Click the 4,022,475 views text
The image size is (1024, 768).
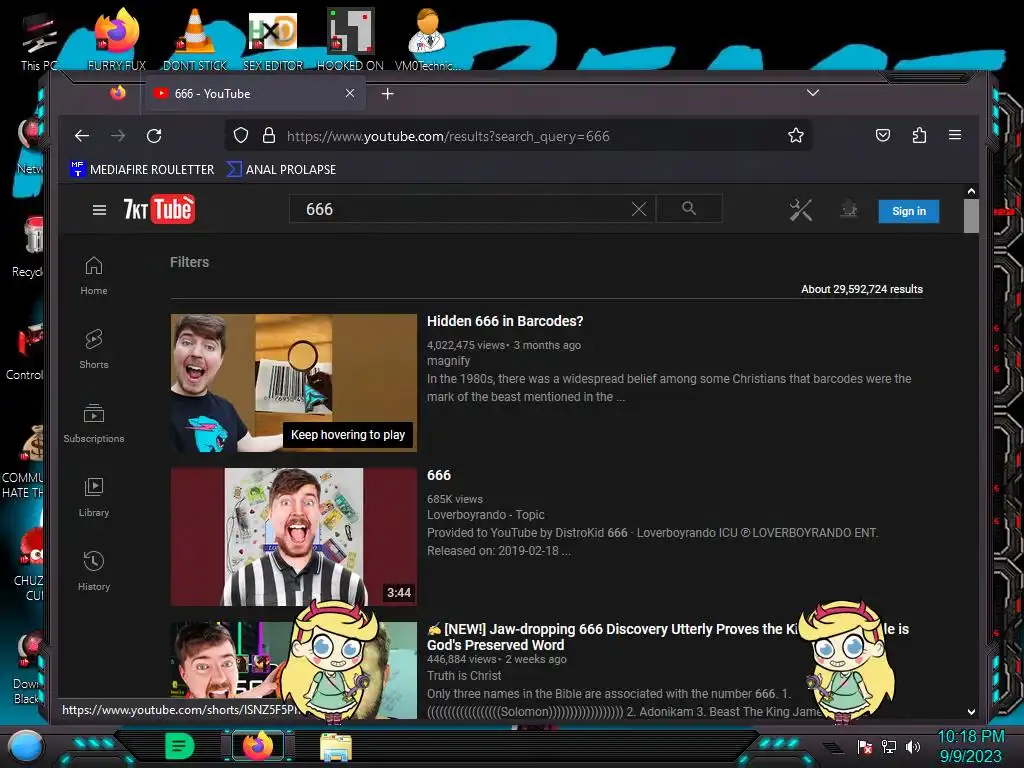coord(466,345)
